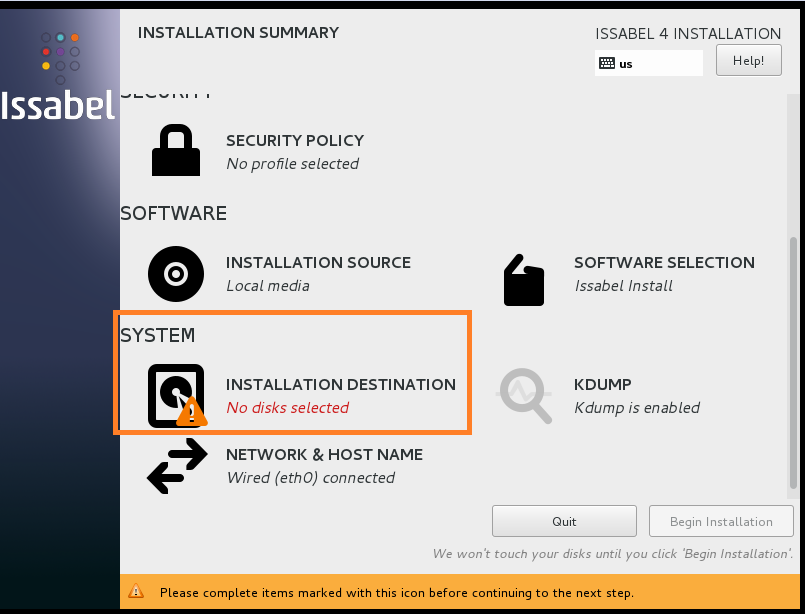Viewport: 805px width, 614px height.
Task: Click the Kdump magnifying glass icon
Action: (525, 396)
